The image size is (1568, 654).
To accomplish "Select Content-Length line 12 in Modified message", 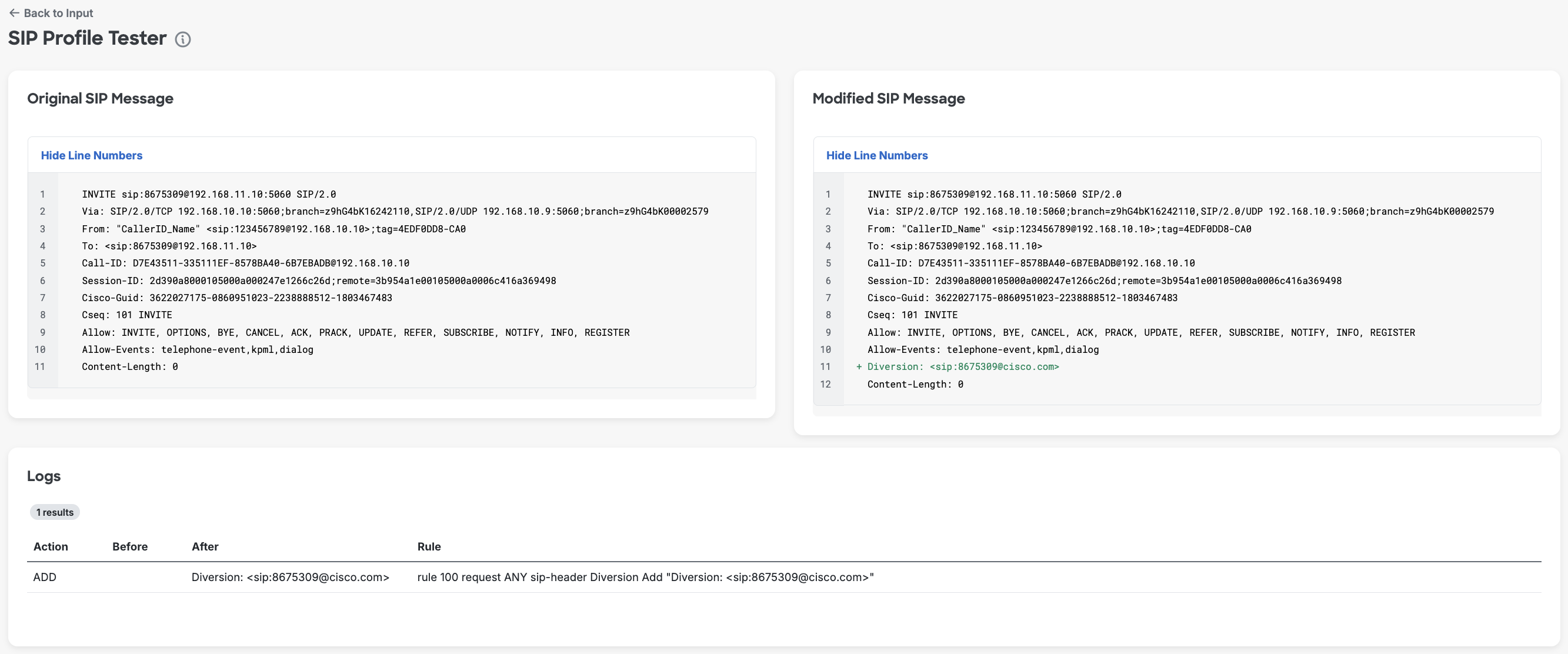I will (915, 384).
